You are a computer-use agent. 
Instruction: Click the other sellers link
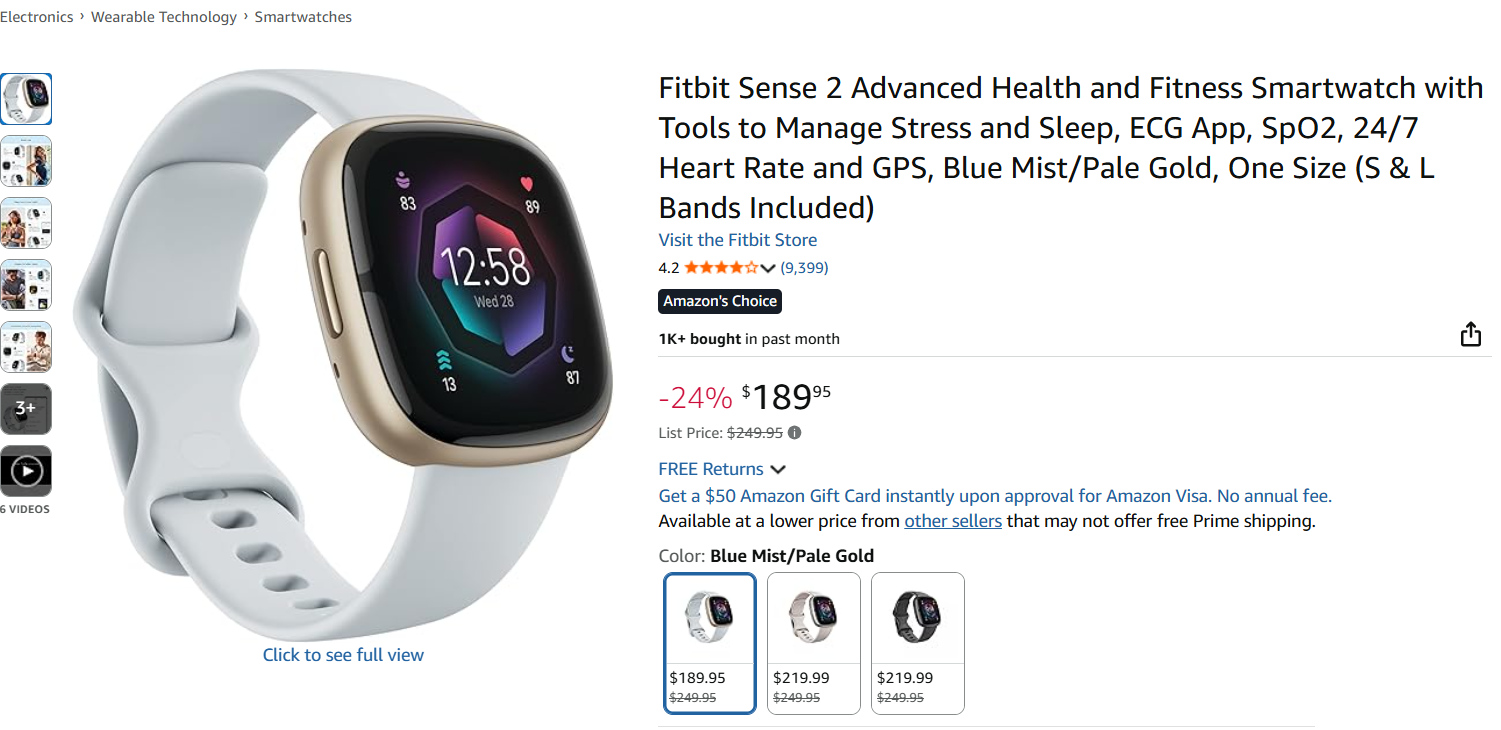click(952, 521)
